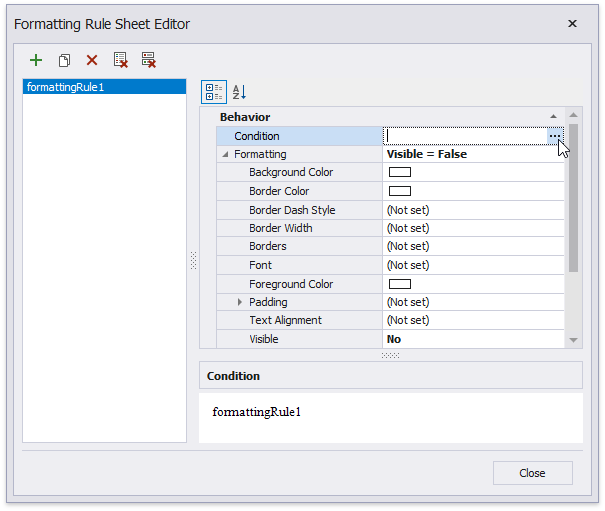Select formattingRule1 in the rules list
The image size is (605, 511).
click(x=104, y=87)
